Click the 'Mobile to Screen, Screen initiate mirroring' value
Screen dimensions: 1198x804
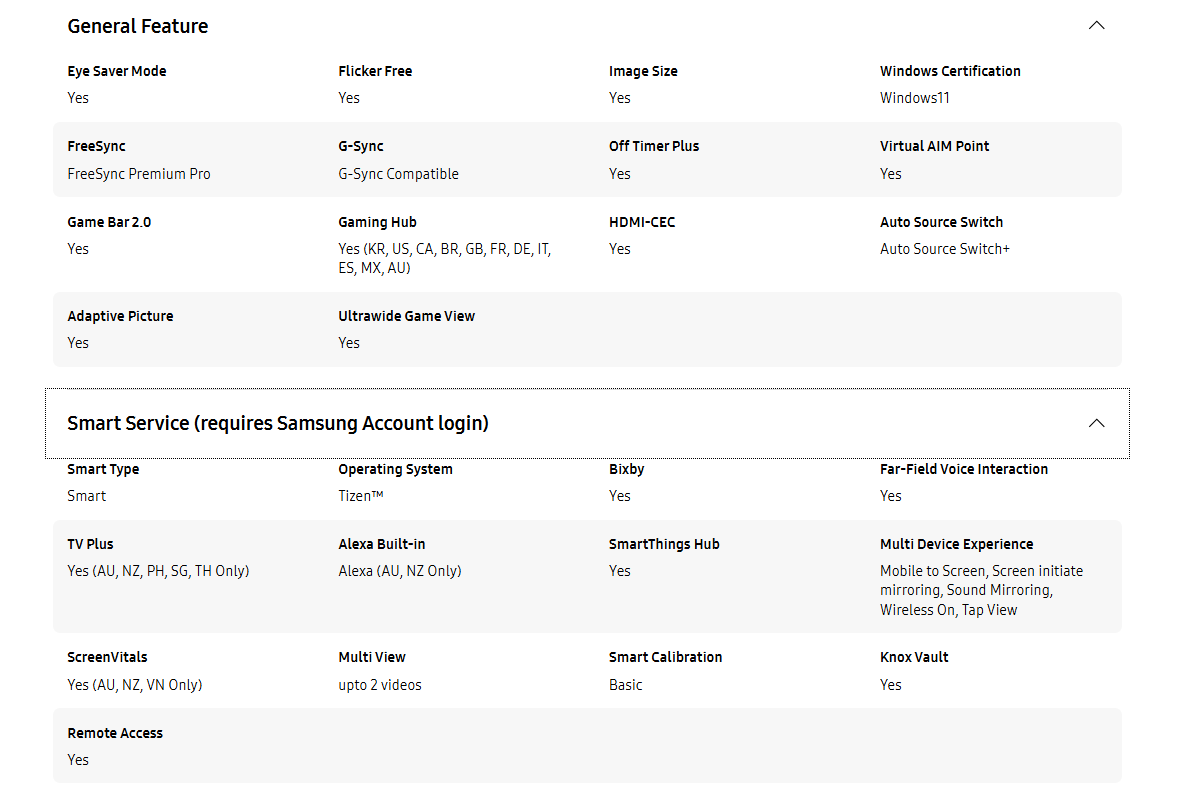coord(981,590)
